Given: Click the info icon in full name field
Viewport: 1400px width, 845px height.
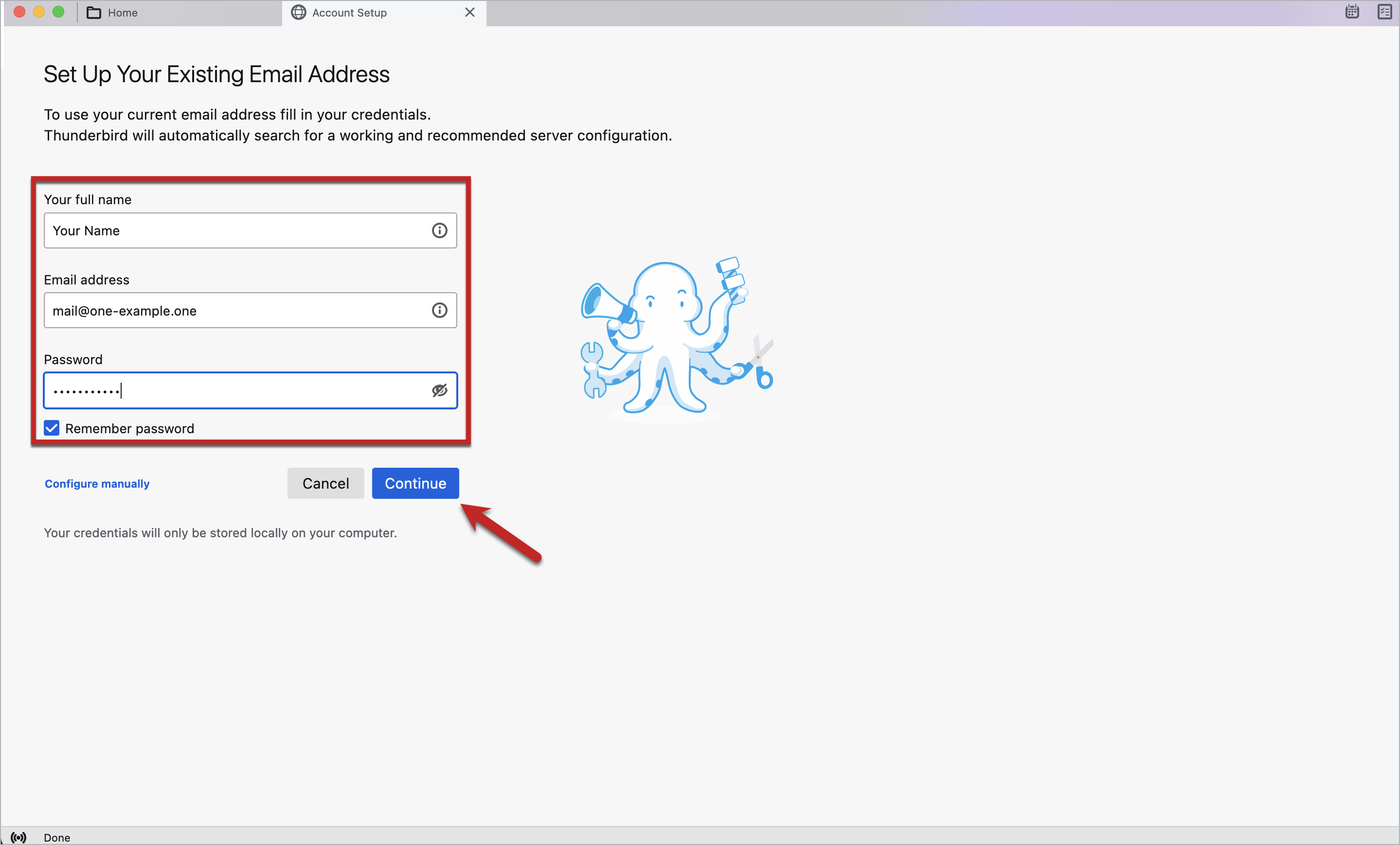Looking at the screenshot, I should pos(439,230).
